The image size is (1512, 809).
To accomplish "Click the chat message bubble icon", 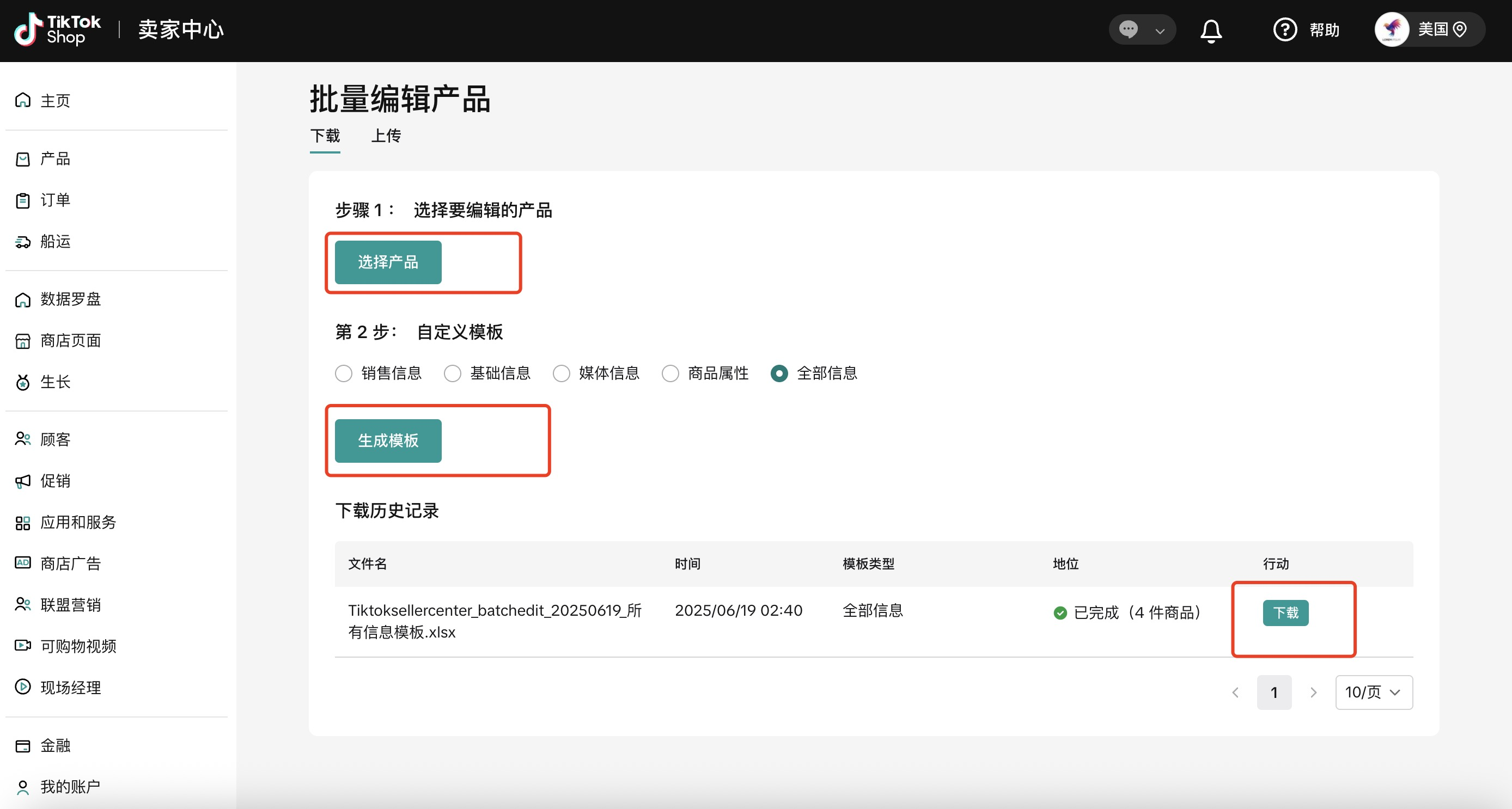I will [1128, 29].
